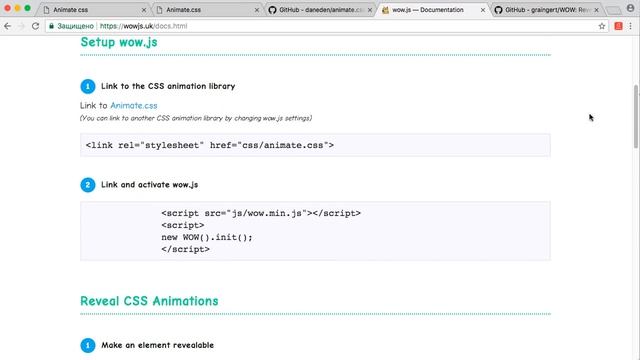
Task: Click the italic note about another CSS animation library
Action: [x=196, y=118]
